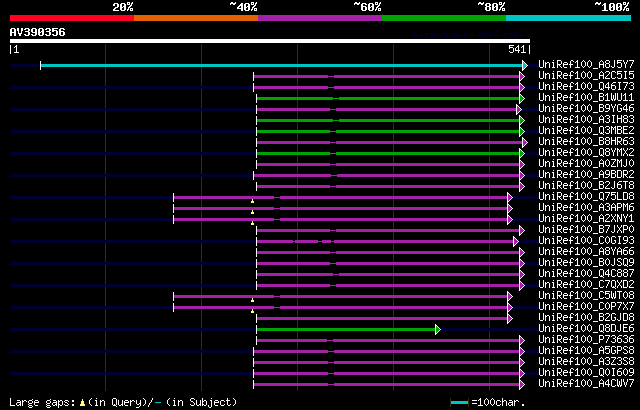This screenshot has width=640, height=410.
Task: Click the green arrowhead ending the Q8DJE6 alignment
Action: coord(438,330)
